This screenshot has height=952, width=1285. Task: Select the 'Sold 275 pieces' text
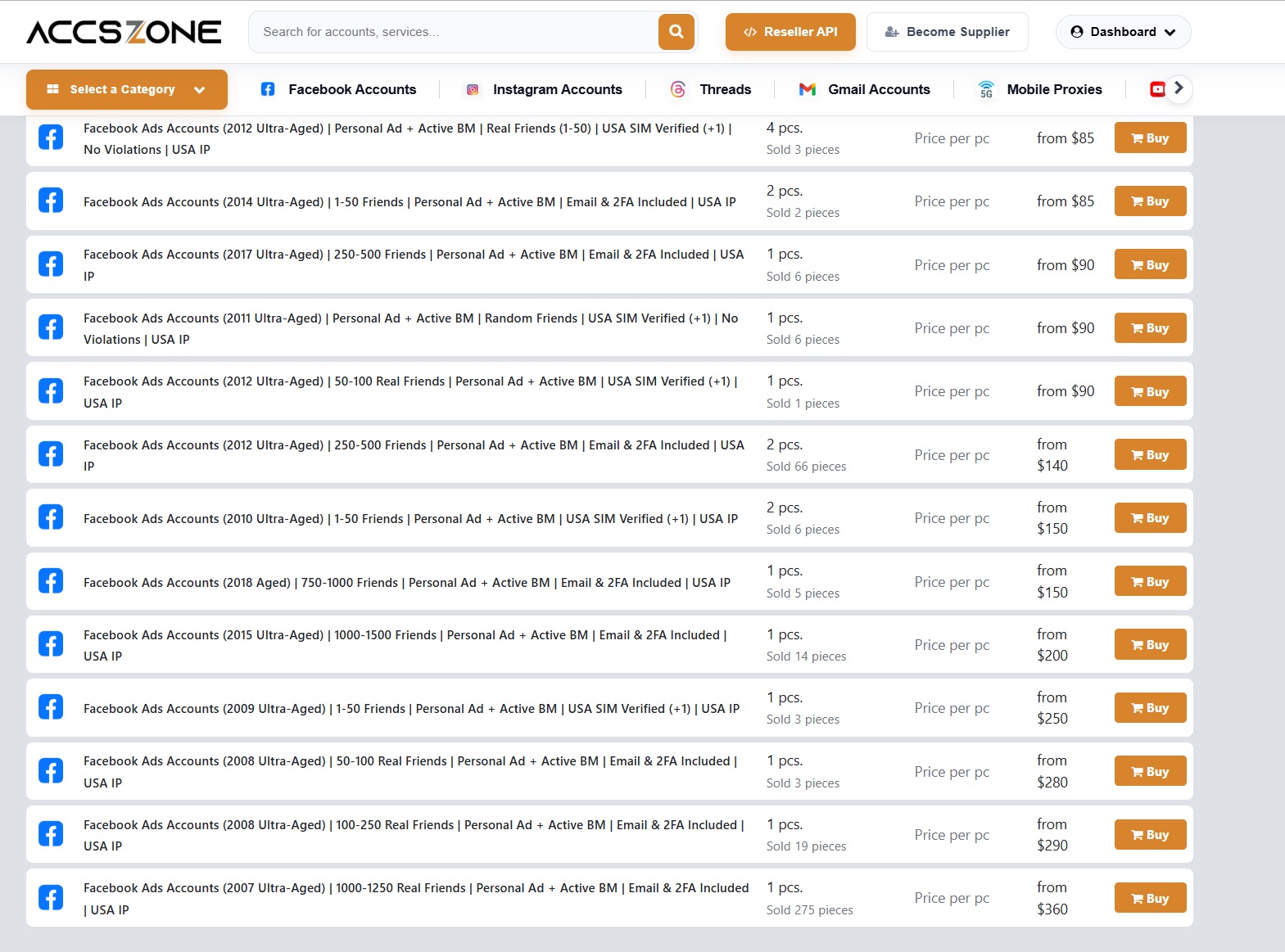tap(810, 910)
